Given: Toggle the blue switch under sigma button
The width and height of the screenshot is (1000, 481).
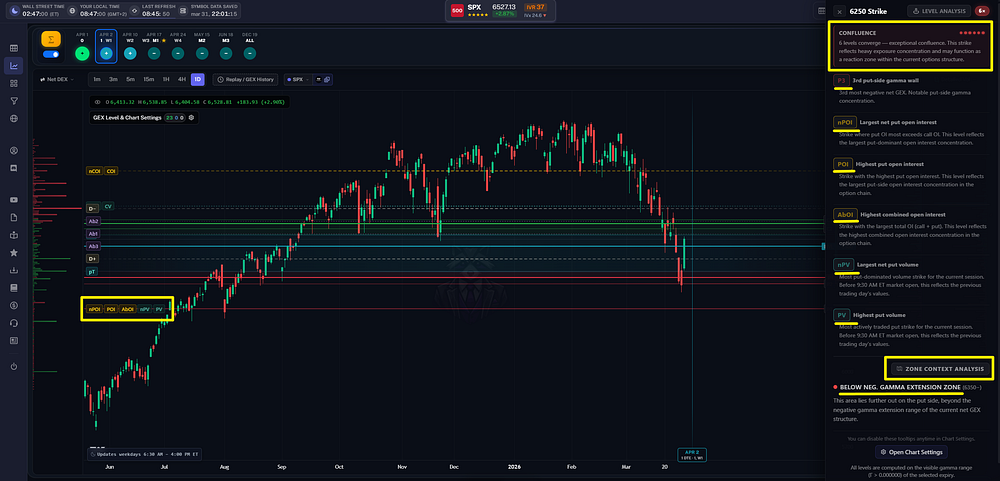Looking at the screenshot, I should 51,54.
